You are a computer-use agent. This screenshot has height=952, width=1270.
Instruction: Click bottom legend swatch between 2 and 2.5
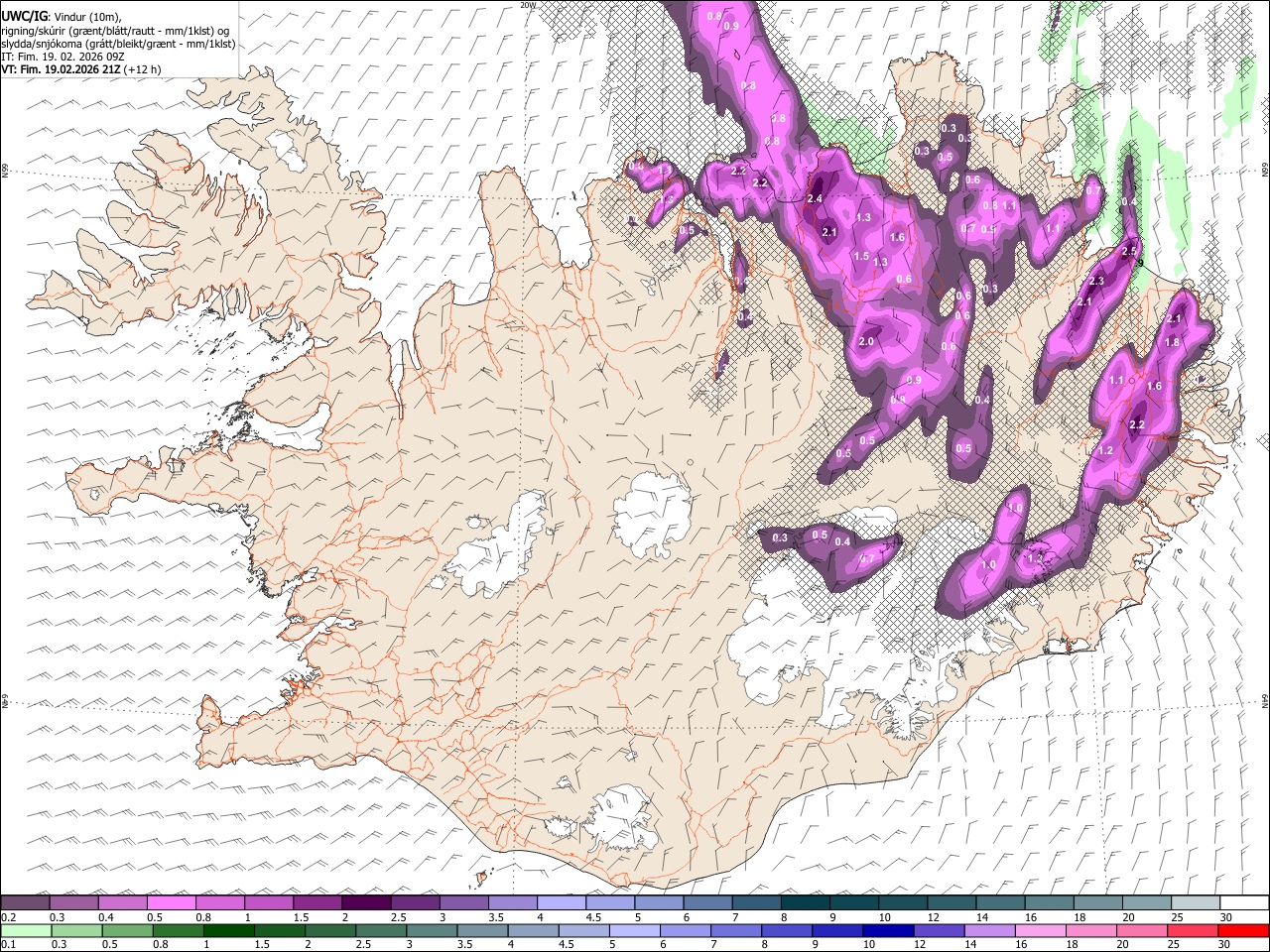tap(331, 930)
